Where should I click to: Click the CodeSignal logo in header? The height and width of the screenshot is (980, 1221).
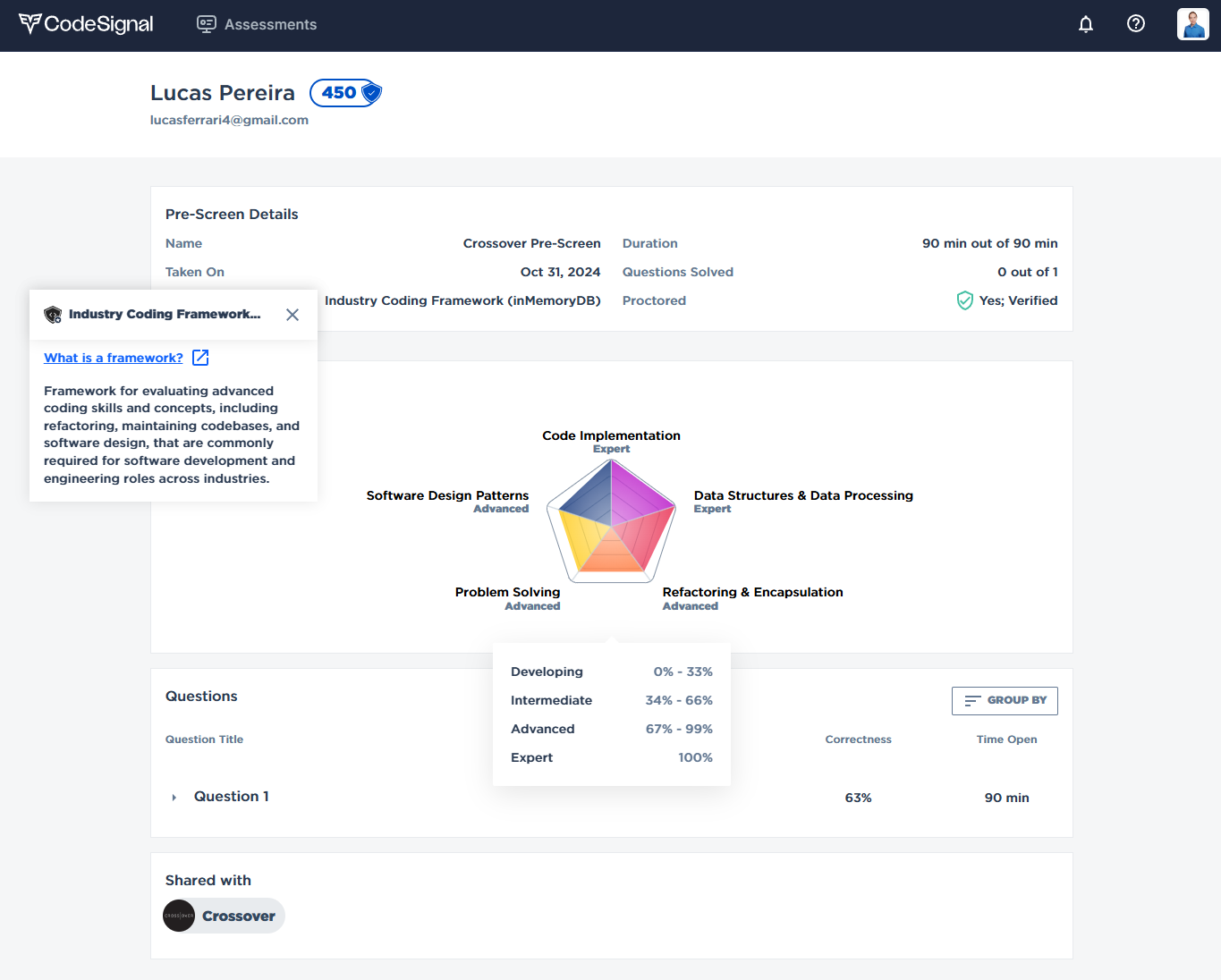(x=86, y=24)
